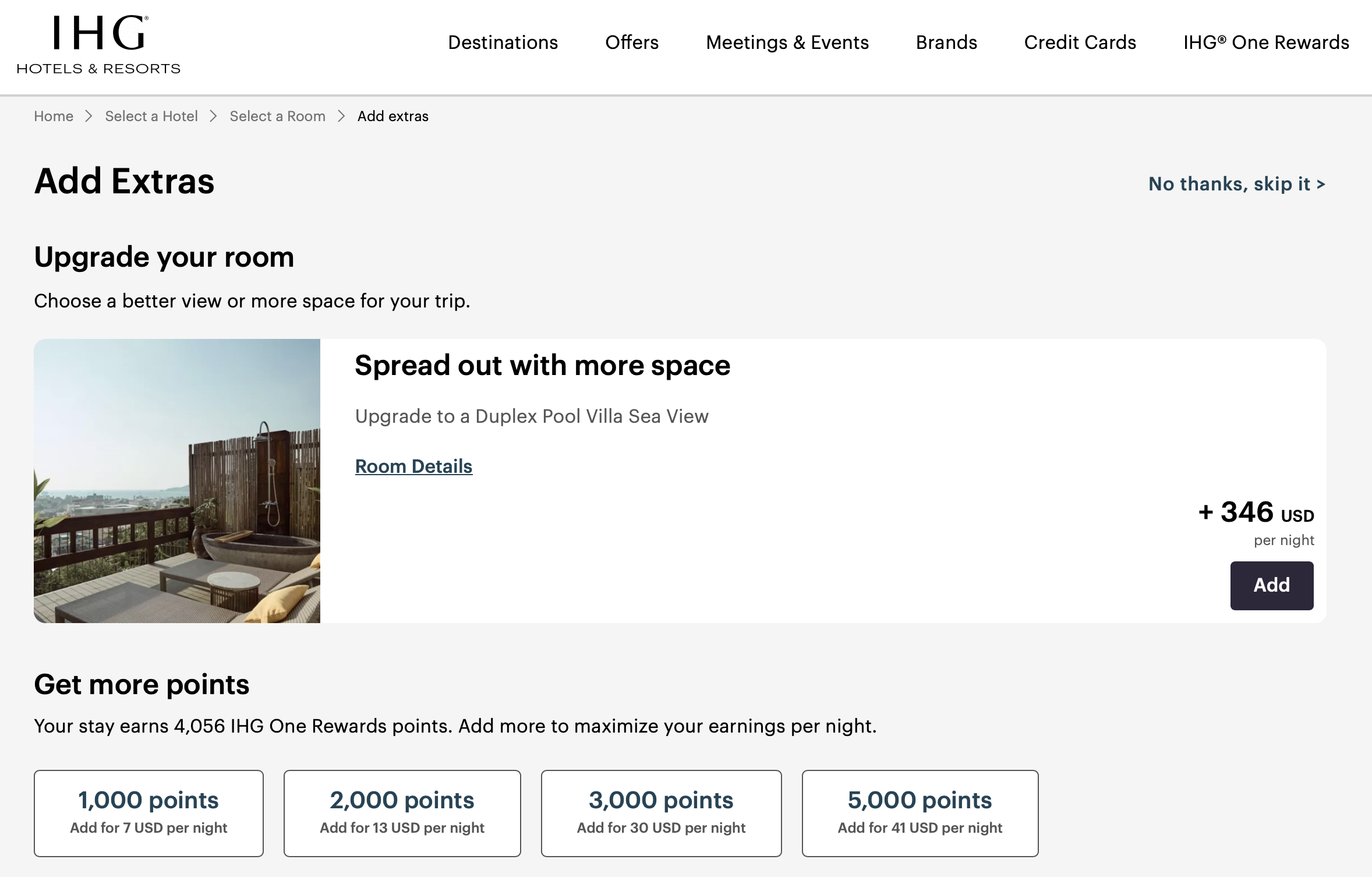Open the Brands menu
The image size is (1372, 877).
[x=946, y=43]
